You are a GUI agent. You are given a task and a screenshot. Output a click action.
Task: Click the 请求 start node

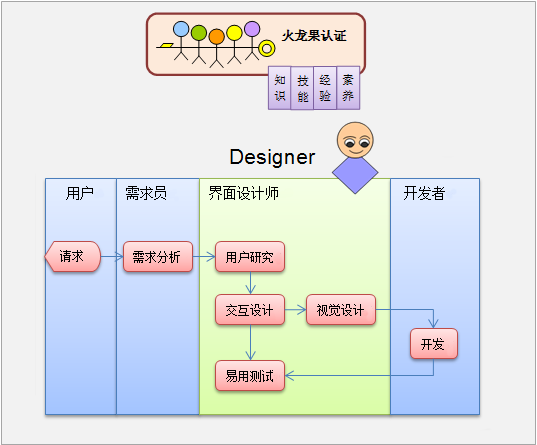[x=73, y=257]
